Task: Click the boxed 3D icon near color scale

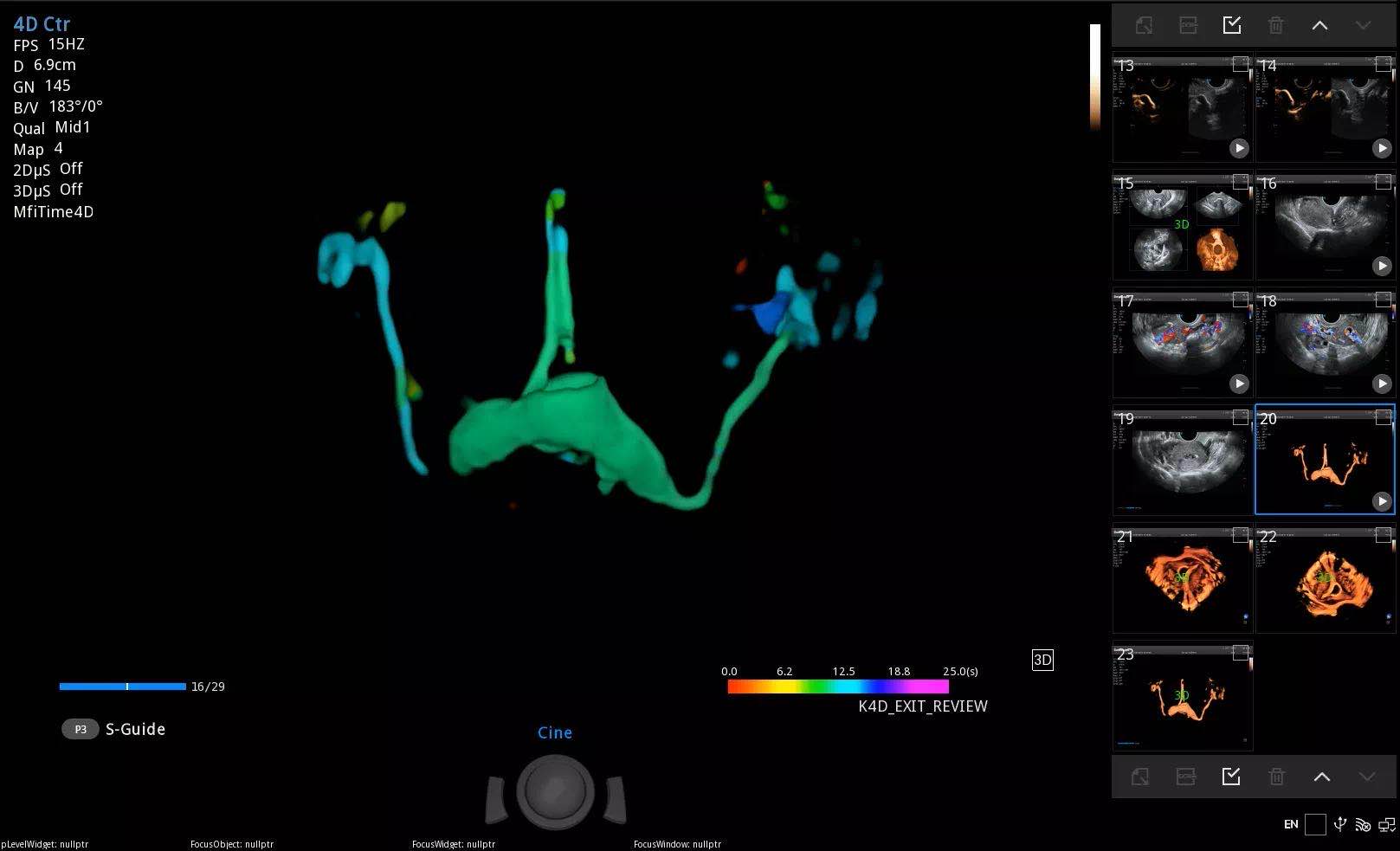Action: click(1042, 660)
